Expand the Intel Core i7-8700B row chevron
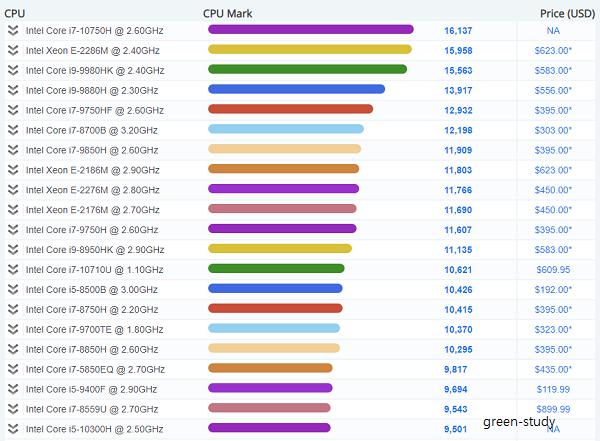Viewport: 600px width, 441px height. coord(13,130)
